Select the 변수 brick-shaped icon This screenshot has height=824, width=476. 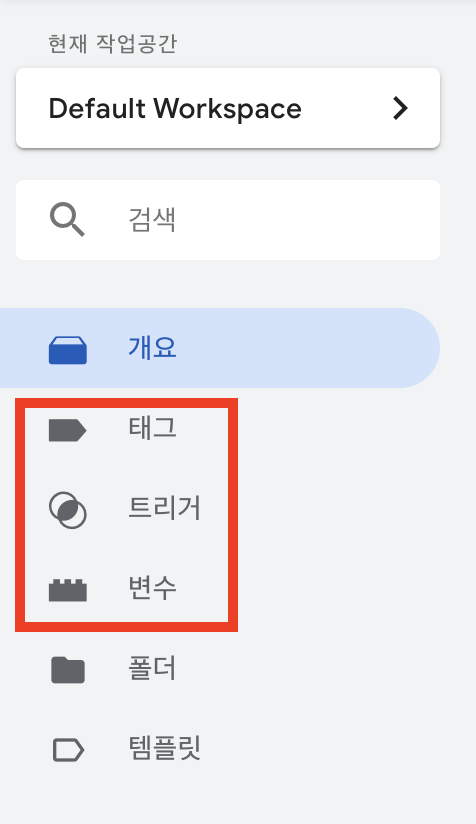click(x=68, y=590)
